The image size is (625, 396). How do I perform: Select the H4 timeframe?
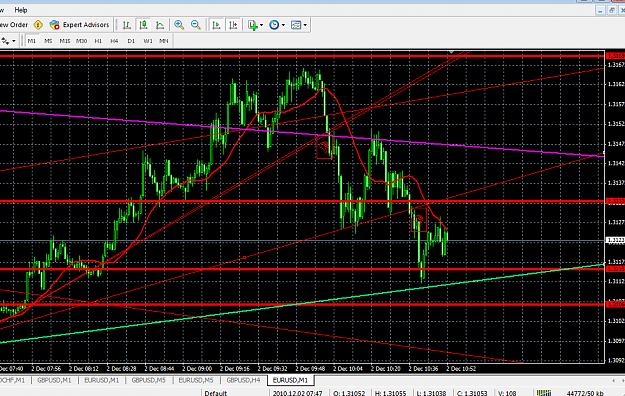pos(114,41)
